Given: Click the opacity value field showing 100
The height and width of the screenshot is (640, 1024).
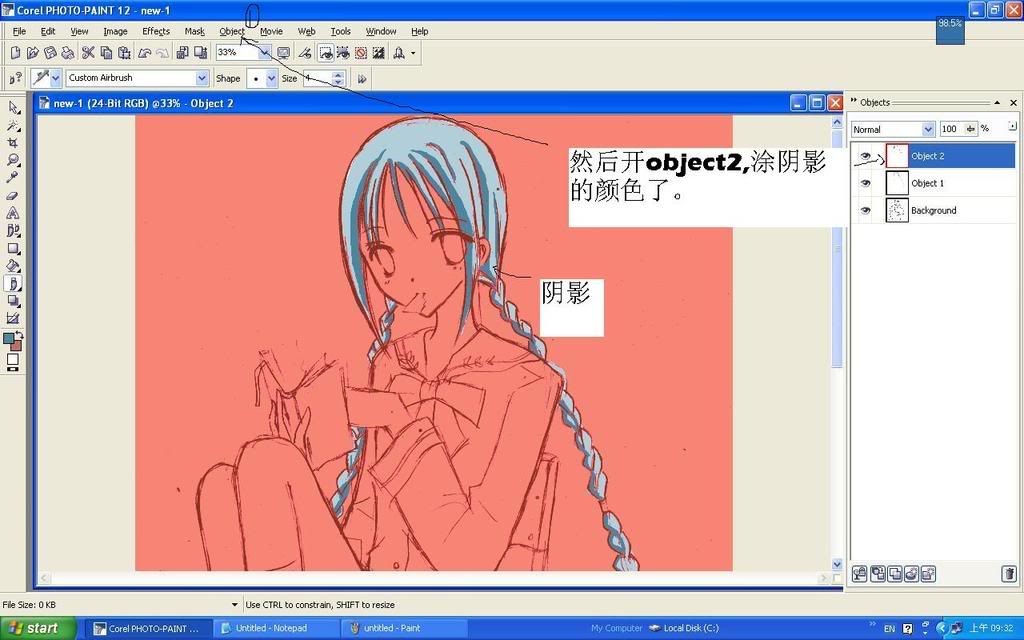Looking at the screenshot, I should pyautogui.click(x=951, y=129).
